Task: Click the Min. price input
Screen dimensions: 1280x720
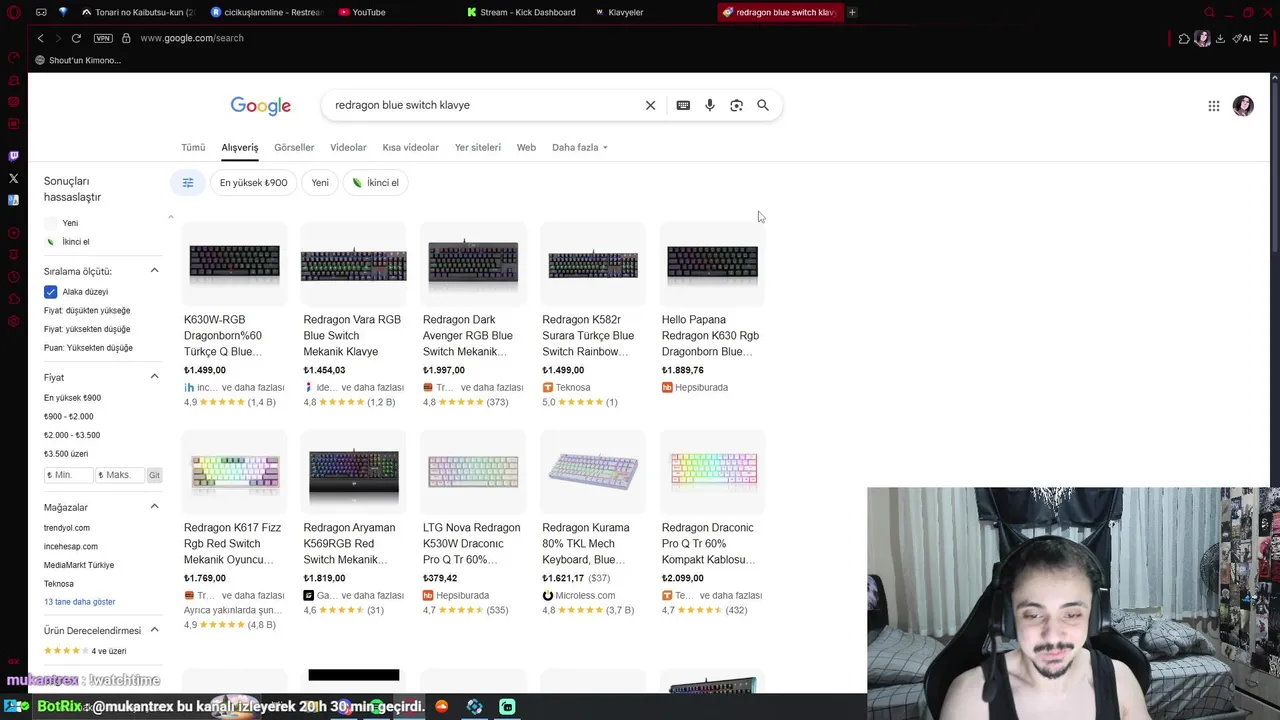Action: (x=69, y=475)
